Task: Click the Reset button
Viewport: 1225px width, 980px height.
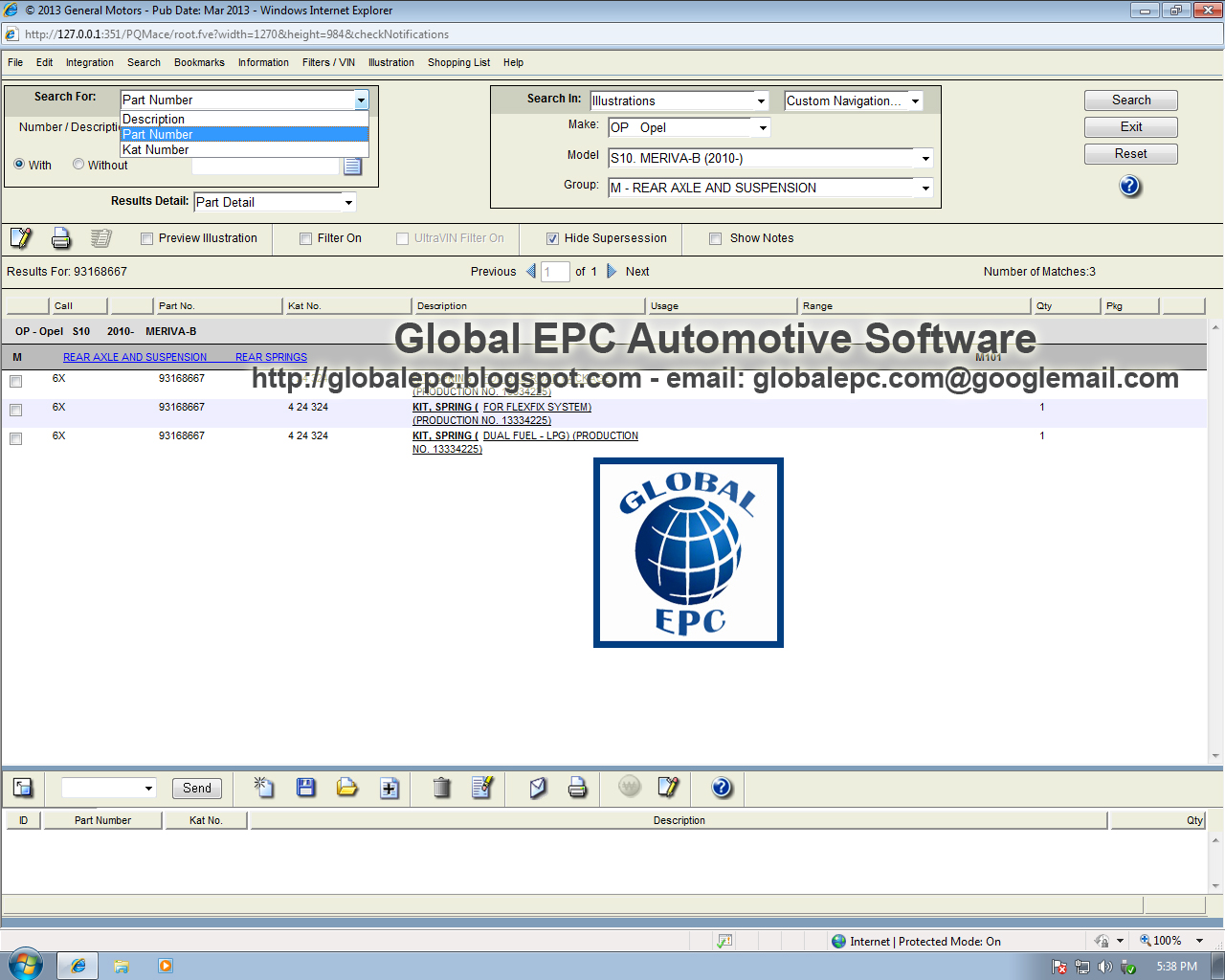Action: [1131, 153]
